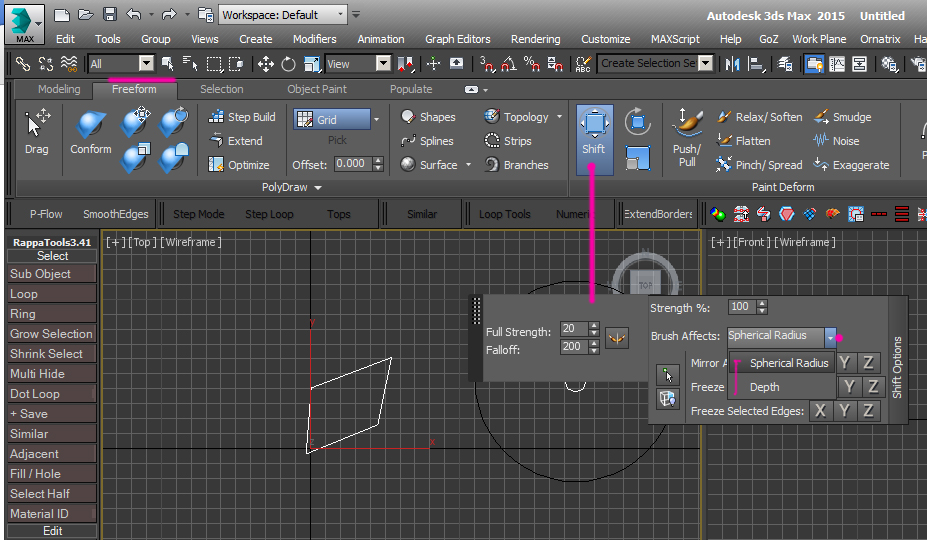The width and height of the screenshot is (927, 540).
Task: Select the Rectangular Selection Region icon
Action: tap(213, 64)
